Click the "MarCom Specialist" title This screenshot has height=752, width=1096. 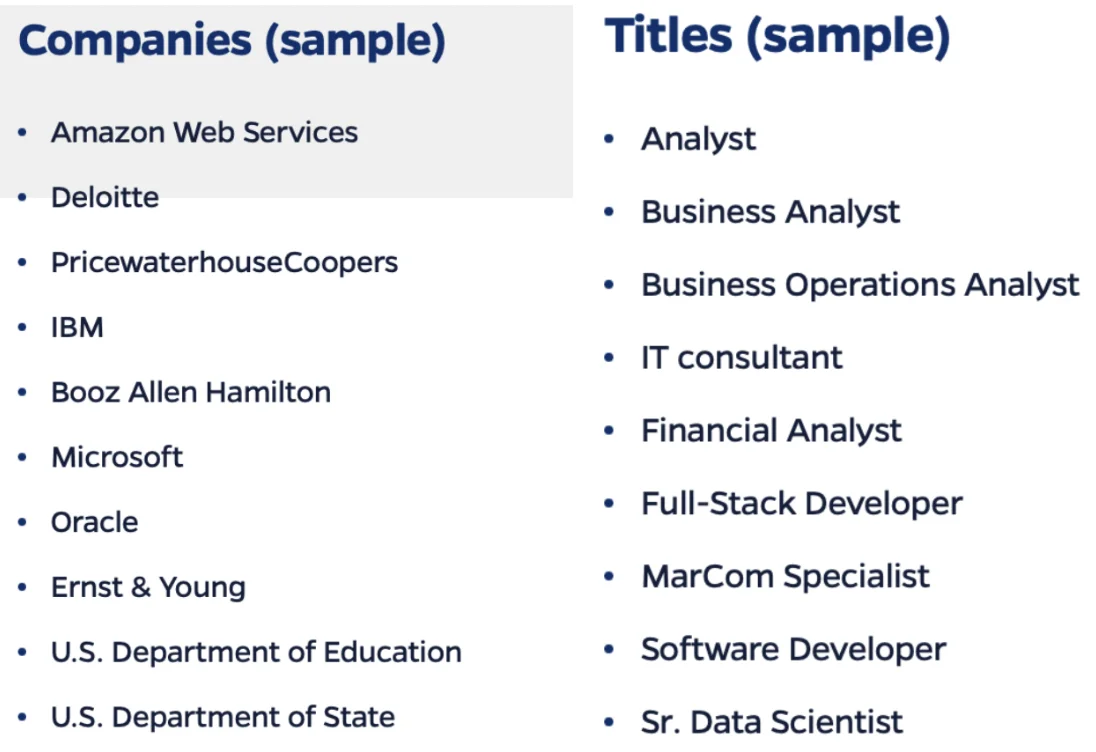pyautogui.click(x=785, y=577)
